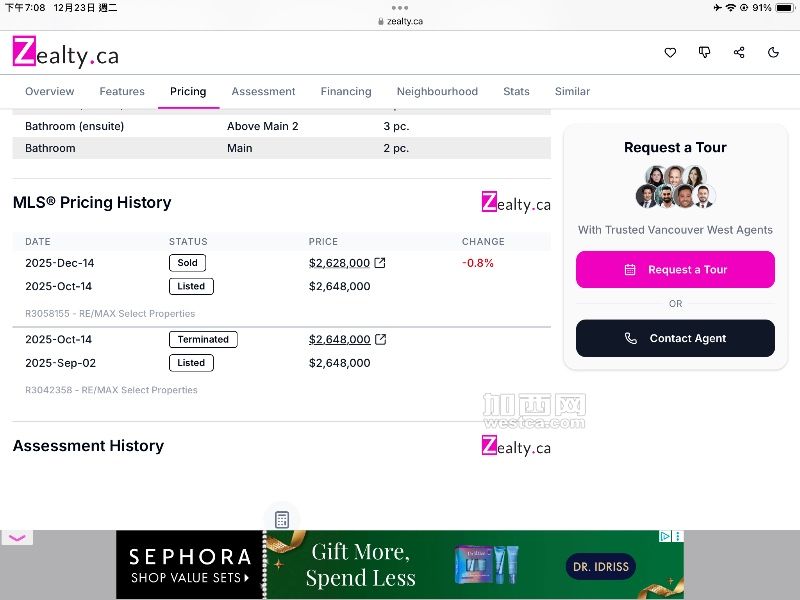Click the AdChoices icon on Sephora ad
This screenshot has height=600, width=800.
coord(665,537)
